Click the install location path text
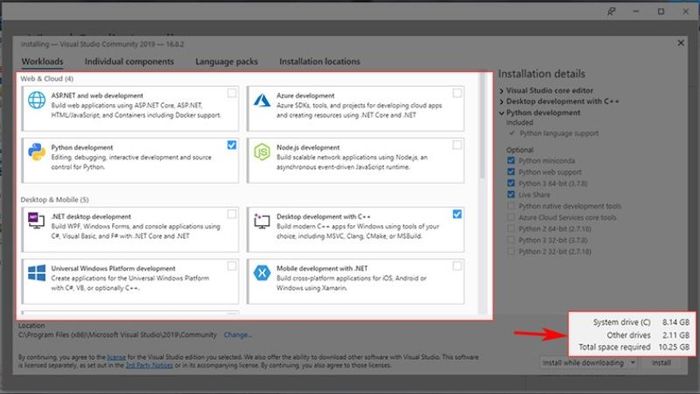This screenshot has height=394, width=700. tap(117, 335)
